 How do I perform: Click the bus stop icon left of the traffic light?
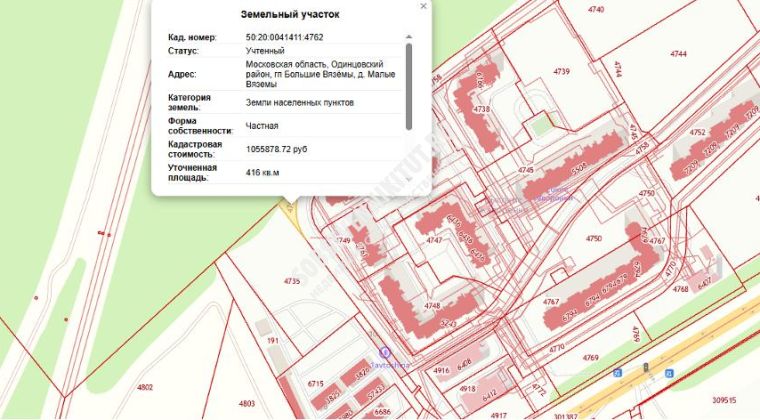618,373
